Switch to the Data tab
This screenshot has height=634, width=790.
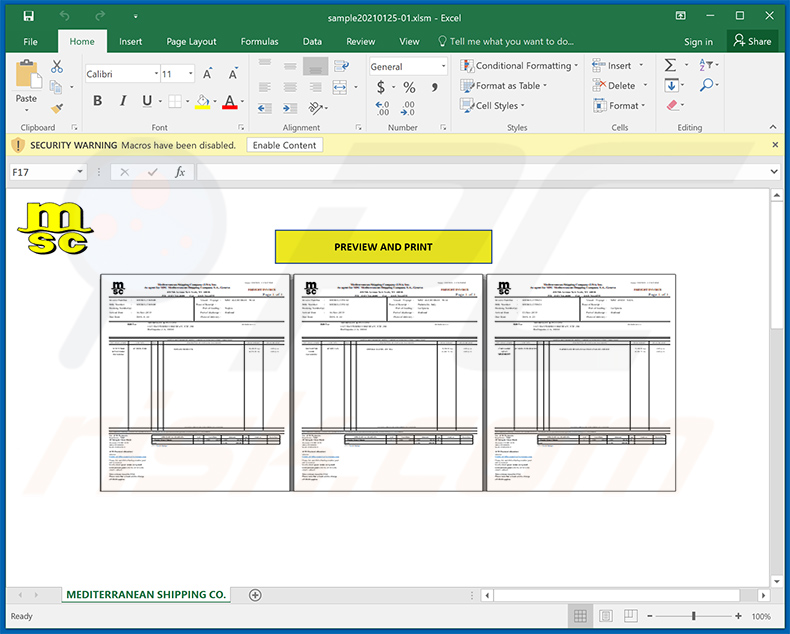point(312,41)
